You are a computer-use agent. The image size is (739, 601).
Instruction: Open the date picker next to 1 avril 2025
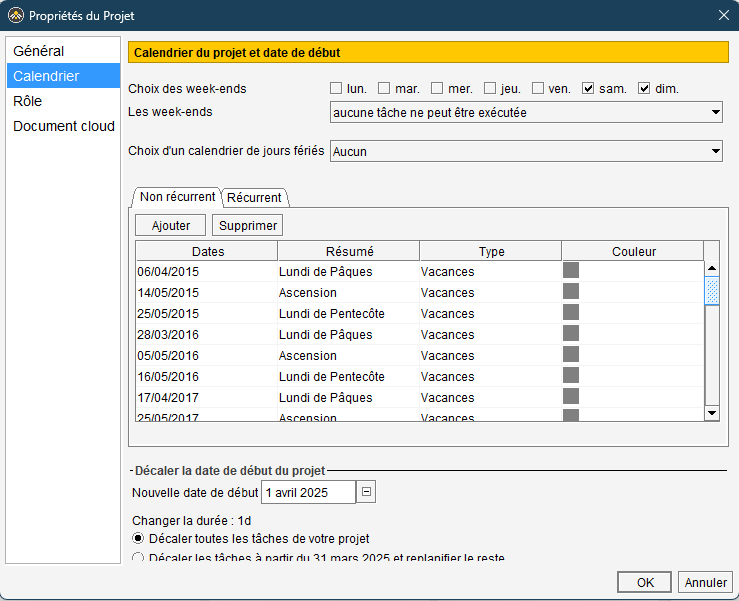[x=366, y=492]
